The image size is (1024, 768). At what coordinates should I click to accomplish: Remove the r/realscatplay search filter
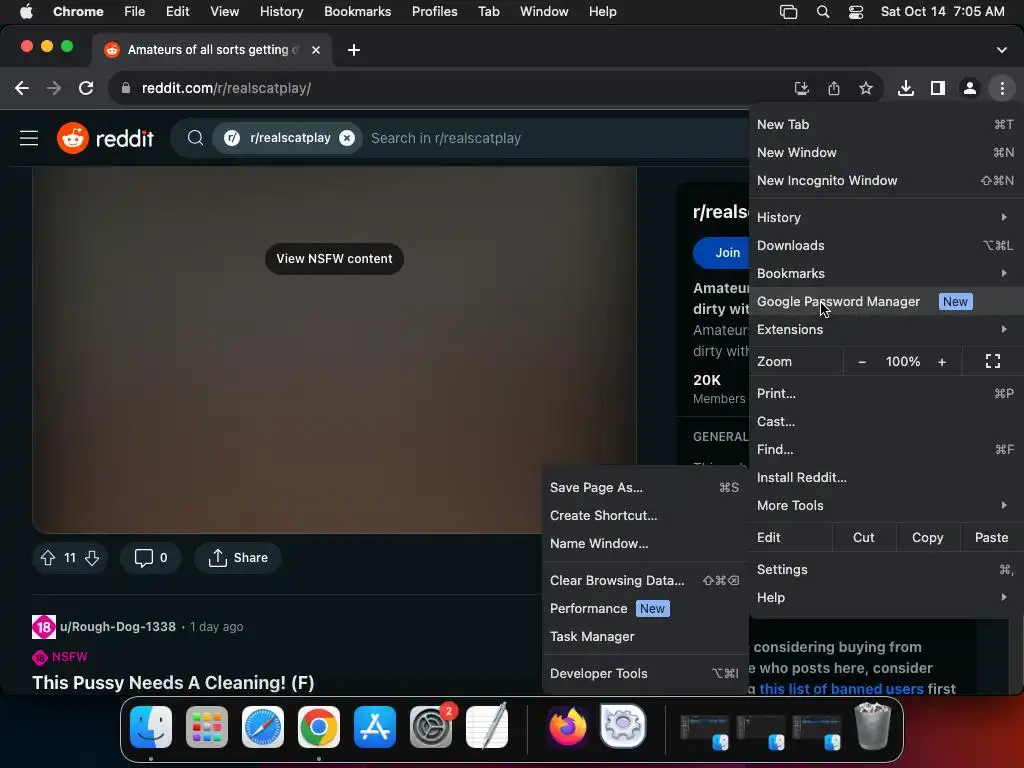click(347, 138)
